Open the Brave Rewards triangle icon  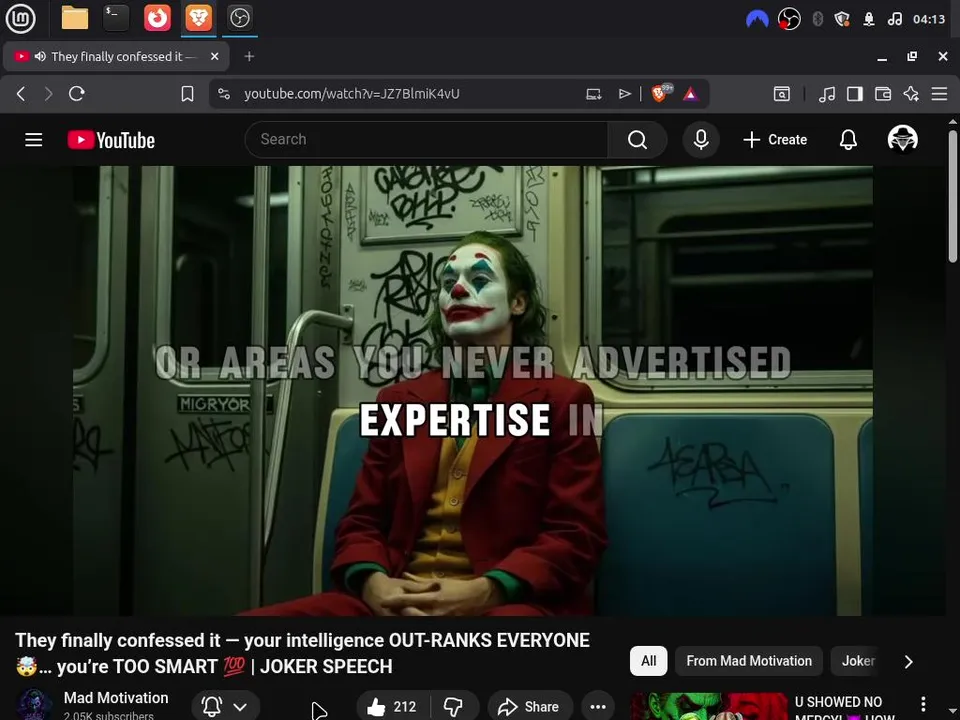pyautogui.click(x=691, y=94)
